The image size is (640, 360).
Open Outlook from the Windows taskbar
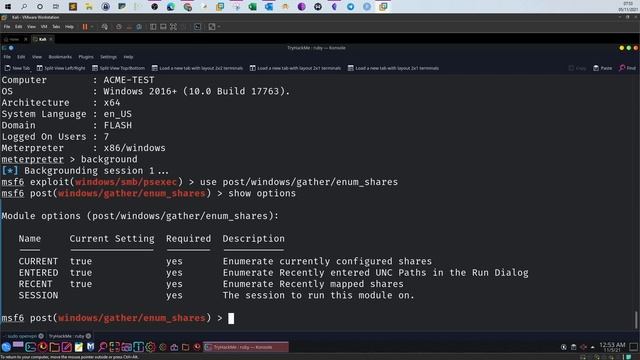(x=269, y=7)
